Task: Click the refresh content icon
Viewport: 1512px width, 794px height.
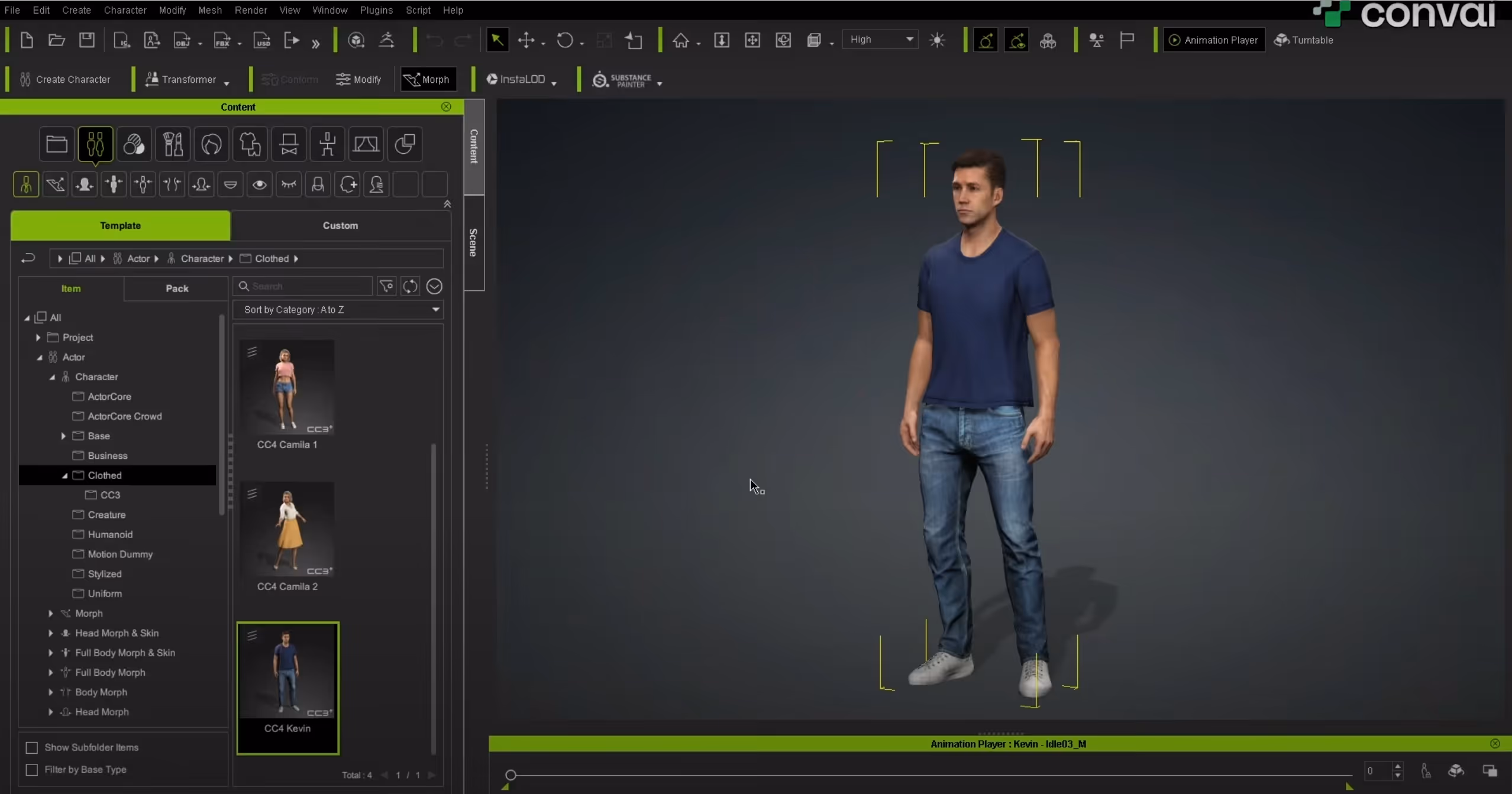Action: click(x=410, y=286)
